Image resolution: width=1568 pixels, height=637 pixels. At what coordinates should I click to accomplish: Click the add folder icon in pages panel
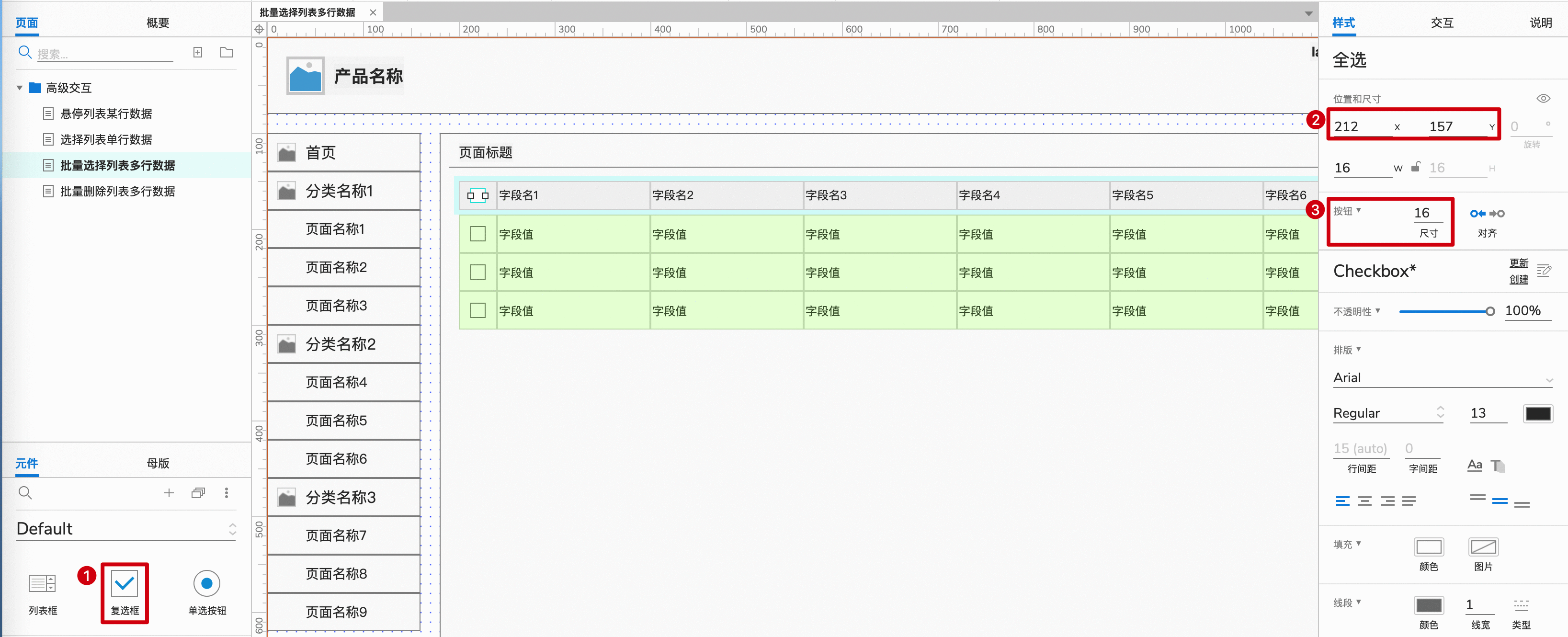coord(227,52)
